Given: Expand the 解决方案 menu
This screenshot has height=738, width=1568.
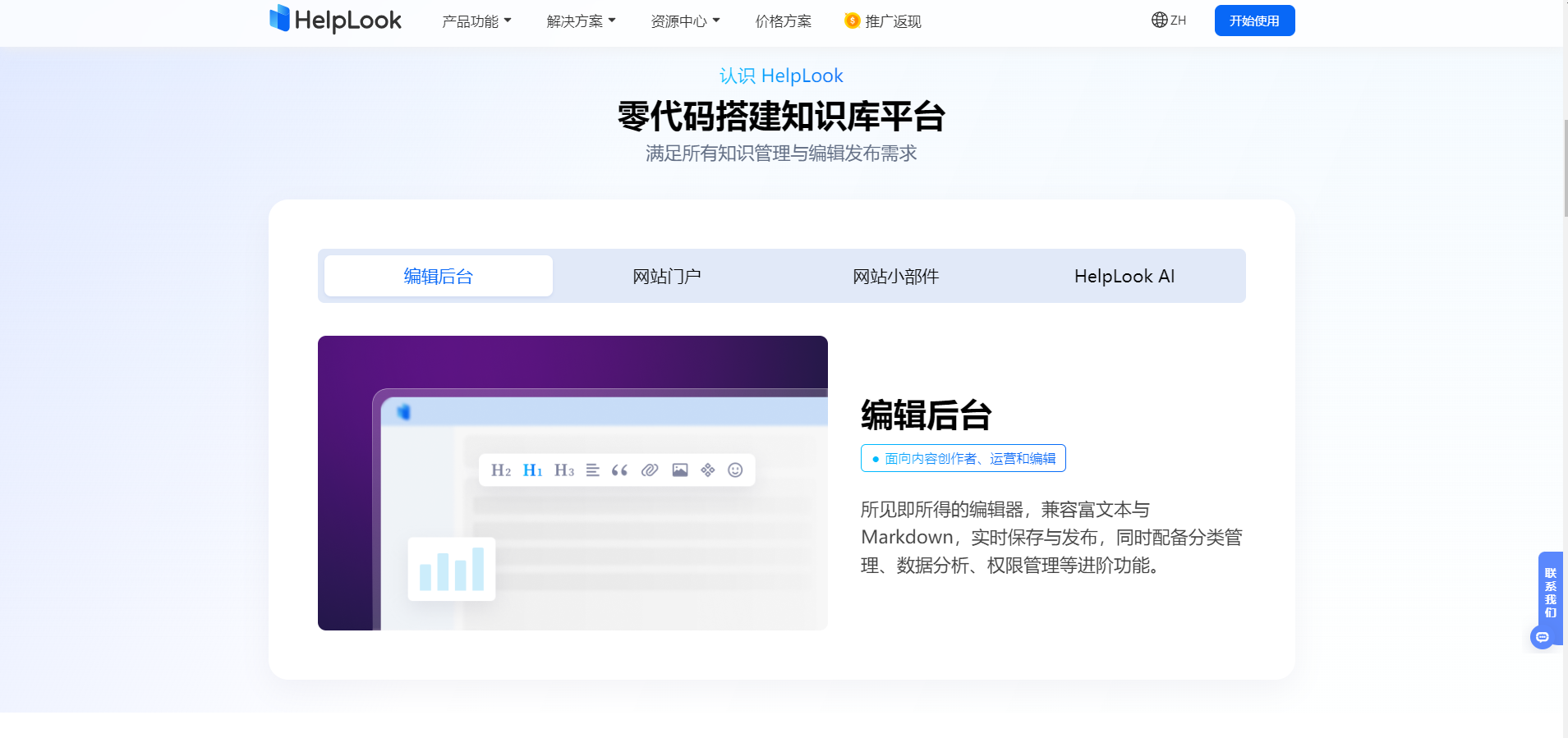Looking at the screenshot, I should tap(581, 21).
